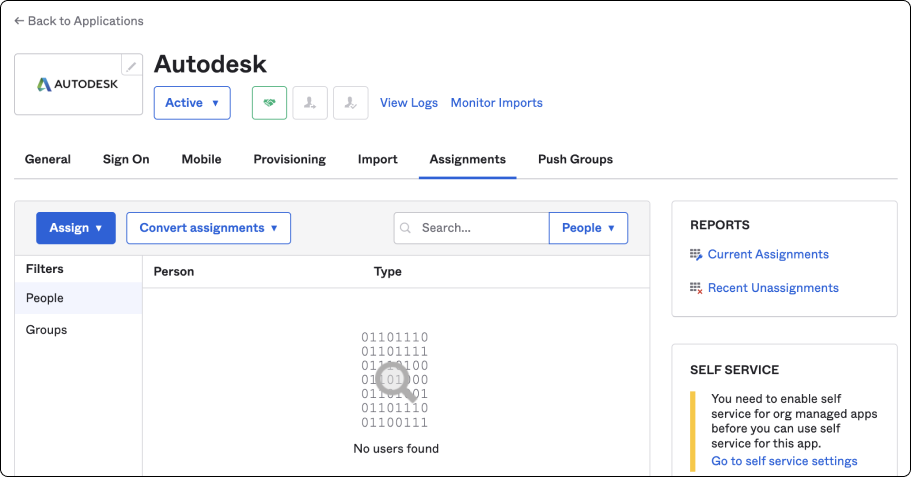Open the Push Groups tab
Screen dimensions: 911x477
pos(575,159)
